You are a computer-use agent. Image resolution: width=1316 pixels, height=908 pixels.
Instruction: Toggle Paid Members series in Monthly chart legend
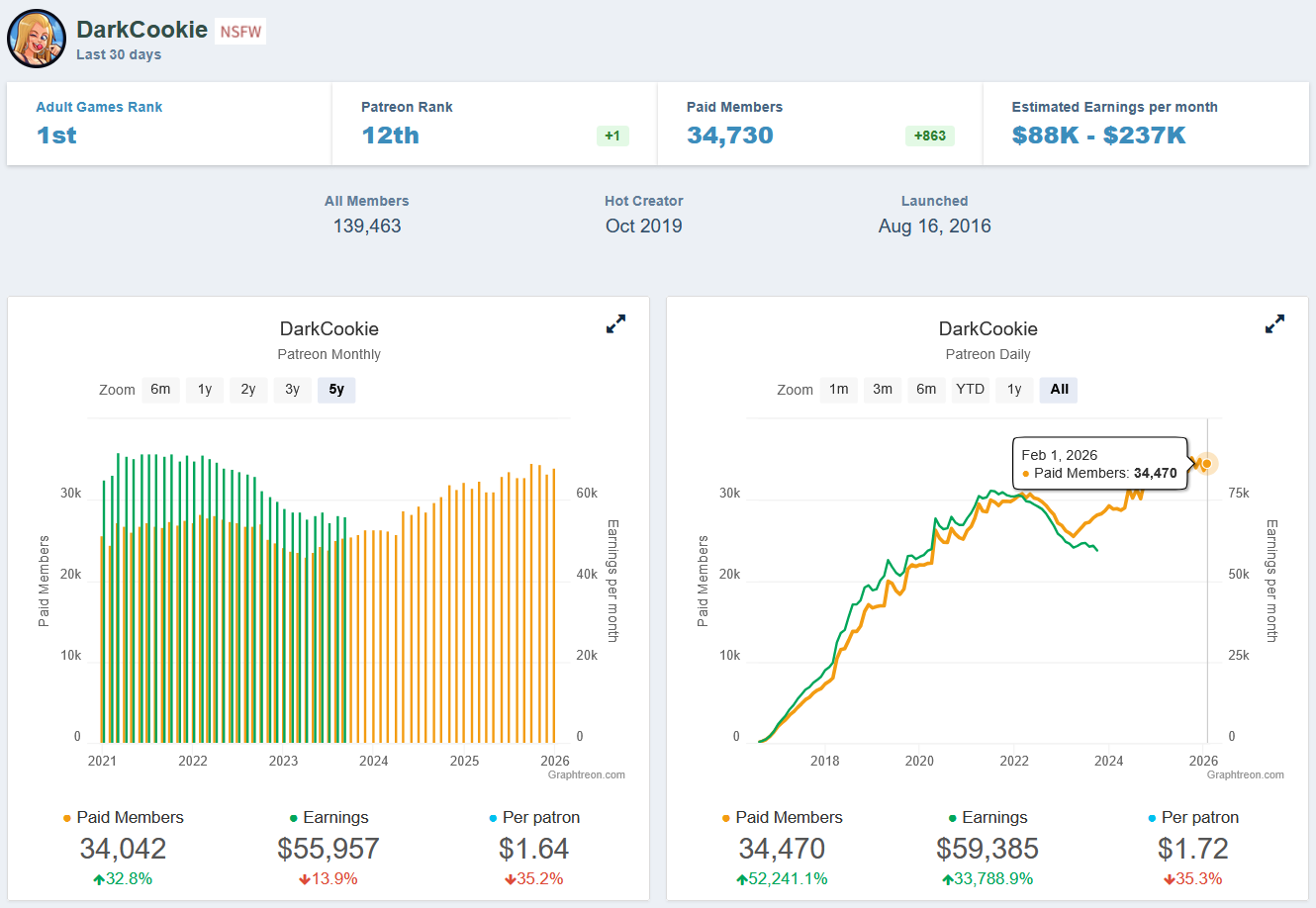click(x=123, y=817)
